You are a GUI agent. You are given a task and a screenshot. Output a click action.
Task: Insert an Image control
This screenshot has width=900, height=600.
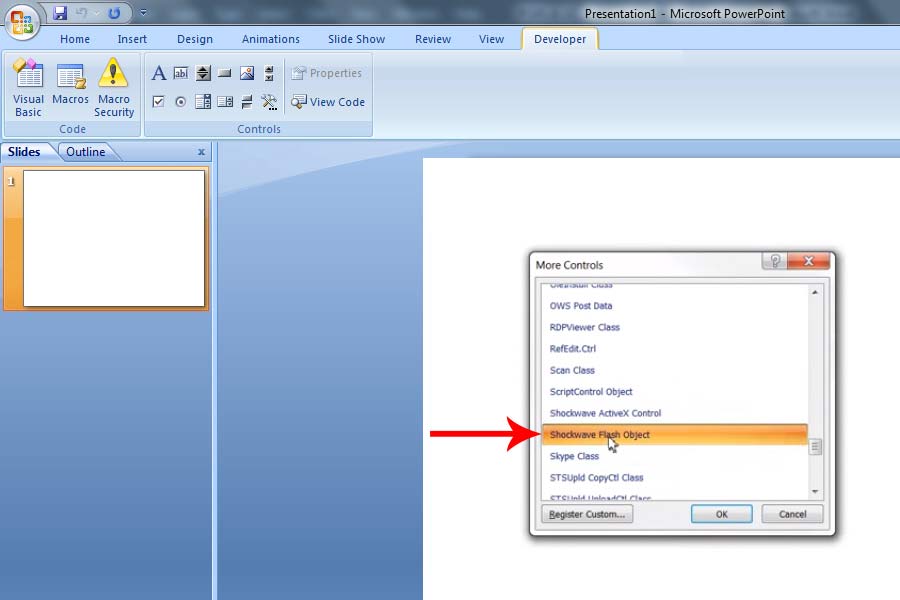coord(247,73)
